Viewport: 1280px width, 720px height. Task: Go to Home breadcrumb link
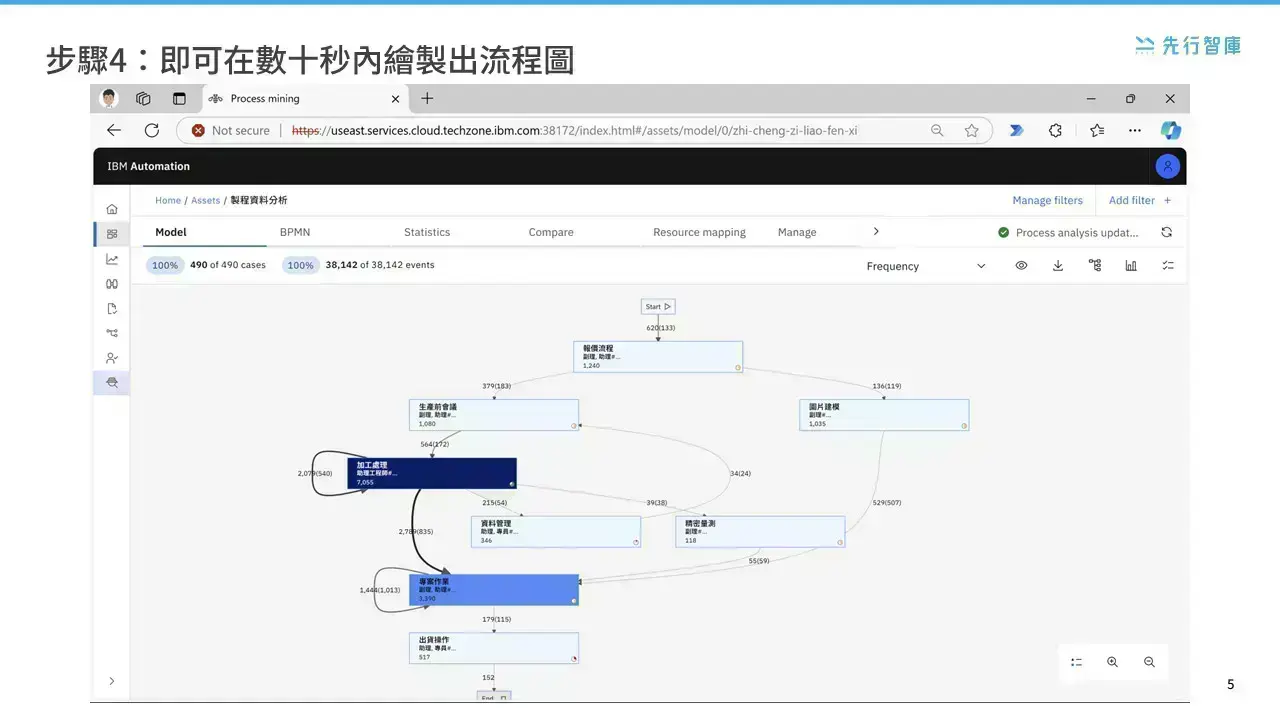[168, 200]
